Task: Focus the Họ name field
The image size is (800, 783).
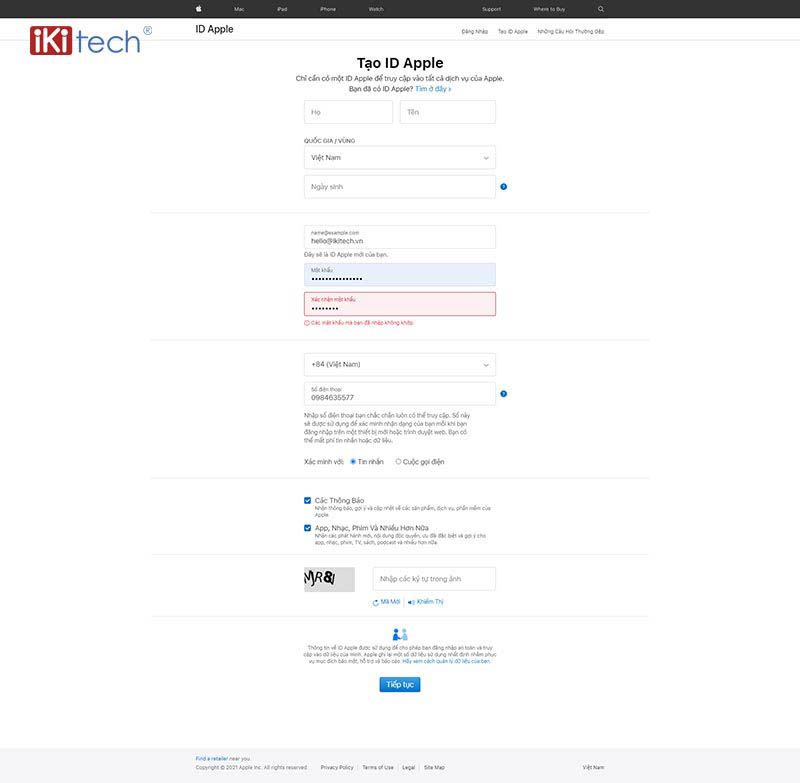Action: (348, 112)
